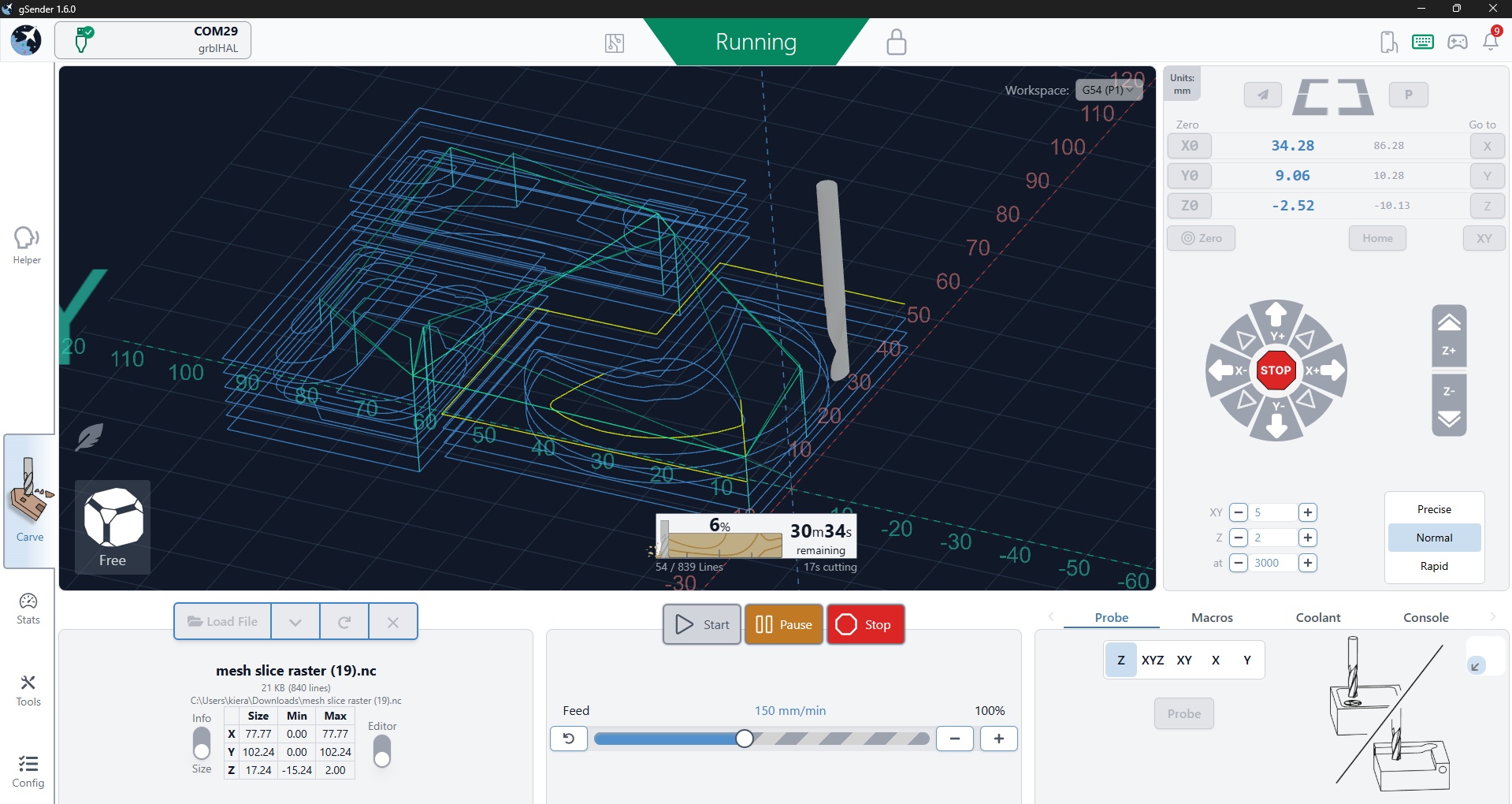Open the Helper sidebar item
Image resolution: width=1512 pixels, height=804 pixels.
click(x=27, y=245)
